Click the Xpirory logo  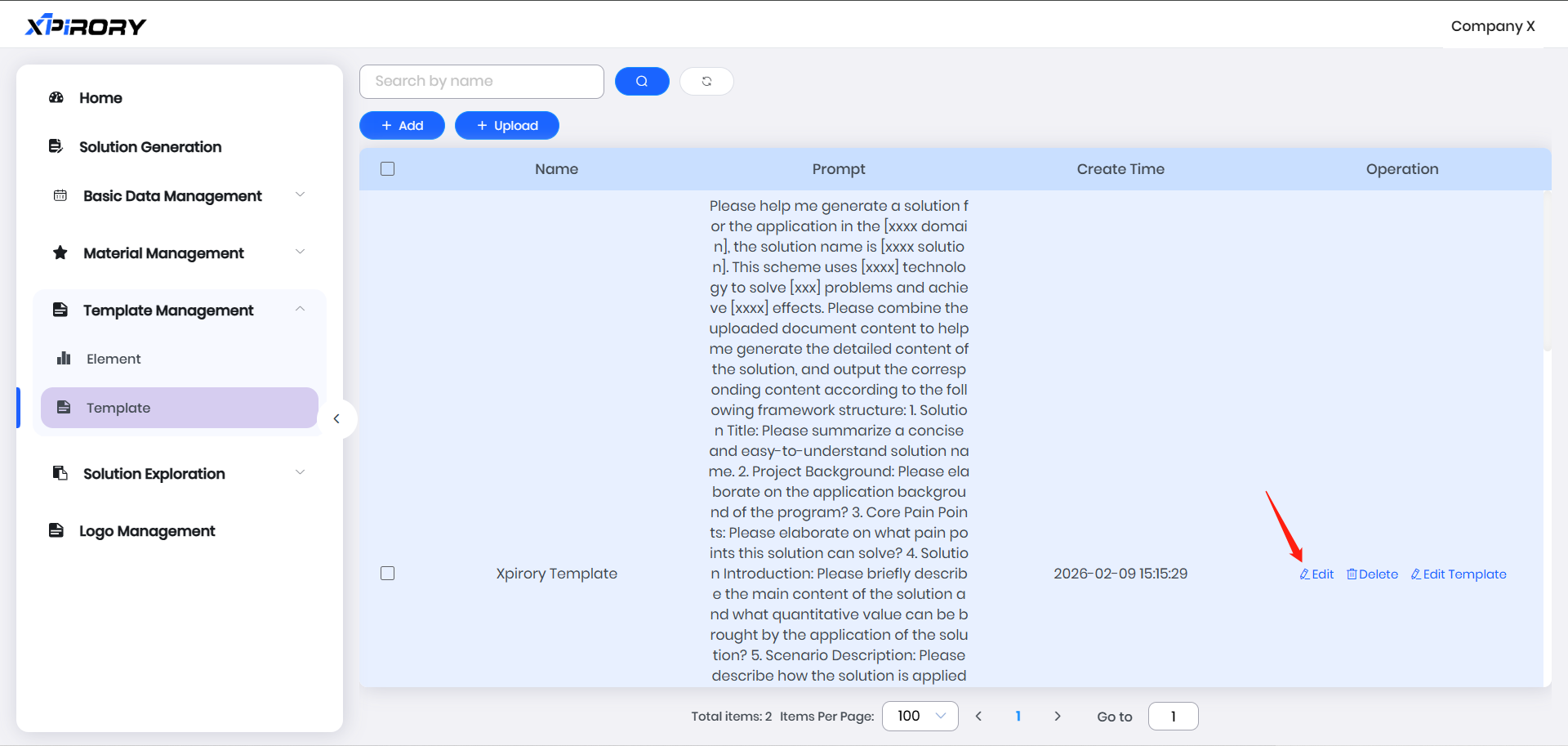click(86, 26)
